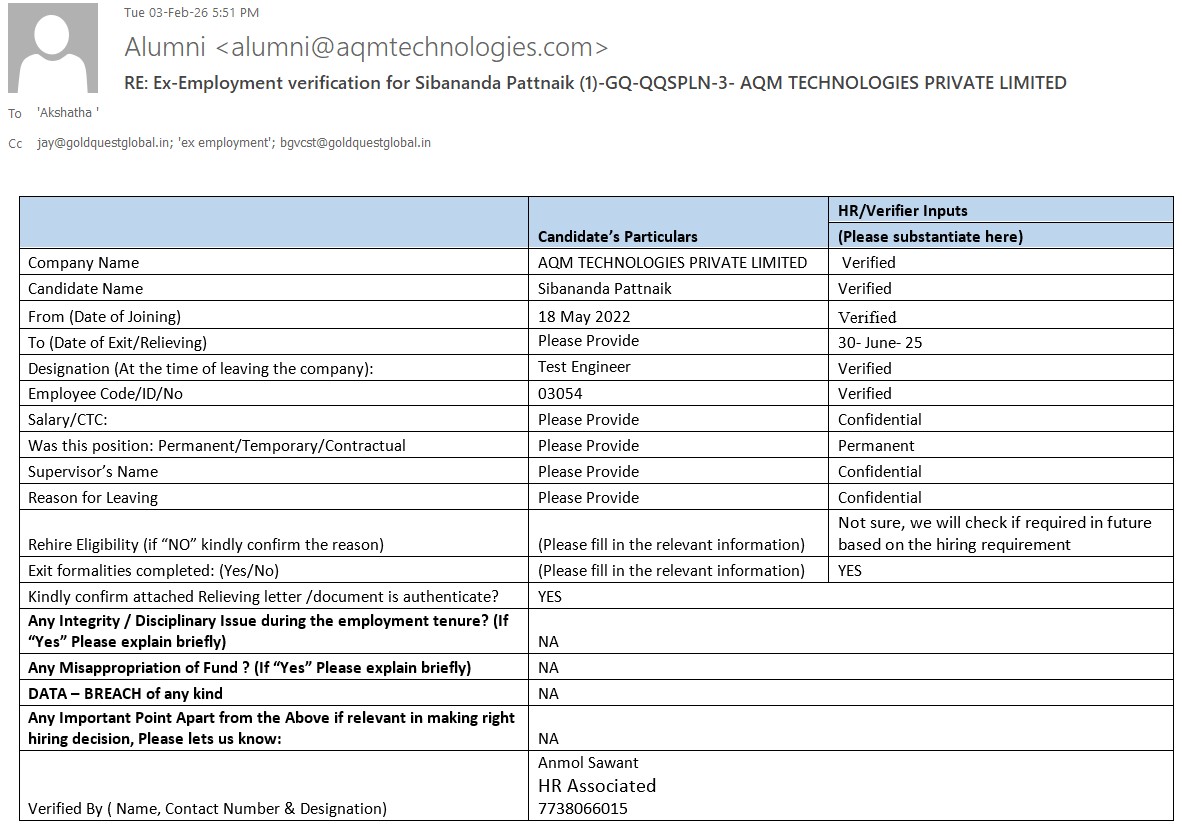Click '(Please fill in...)' in the Rehire Eligibility row

tap(671, 544)
